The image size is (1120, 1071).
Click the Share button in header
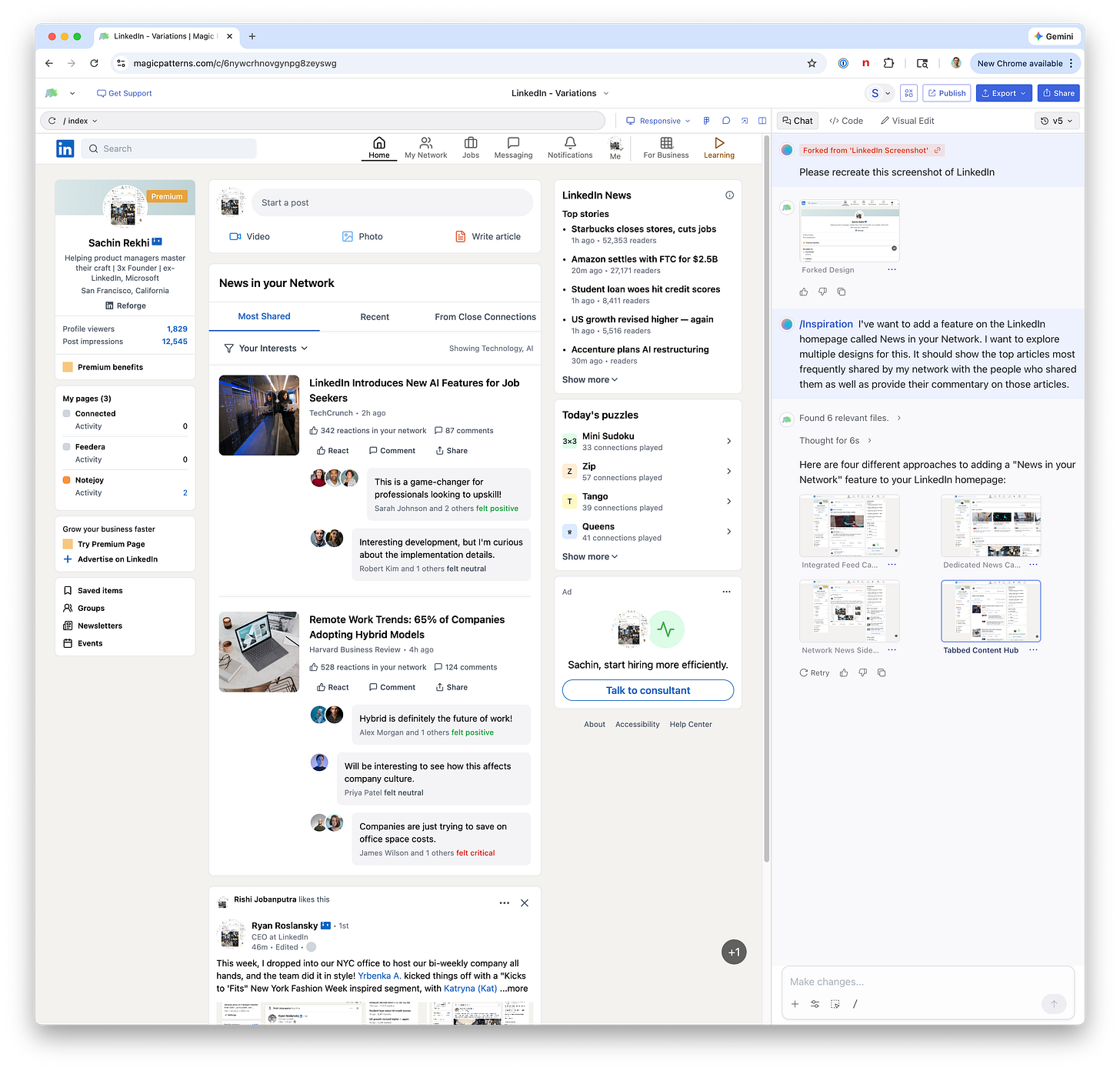tap(1058, 93)
